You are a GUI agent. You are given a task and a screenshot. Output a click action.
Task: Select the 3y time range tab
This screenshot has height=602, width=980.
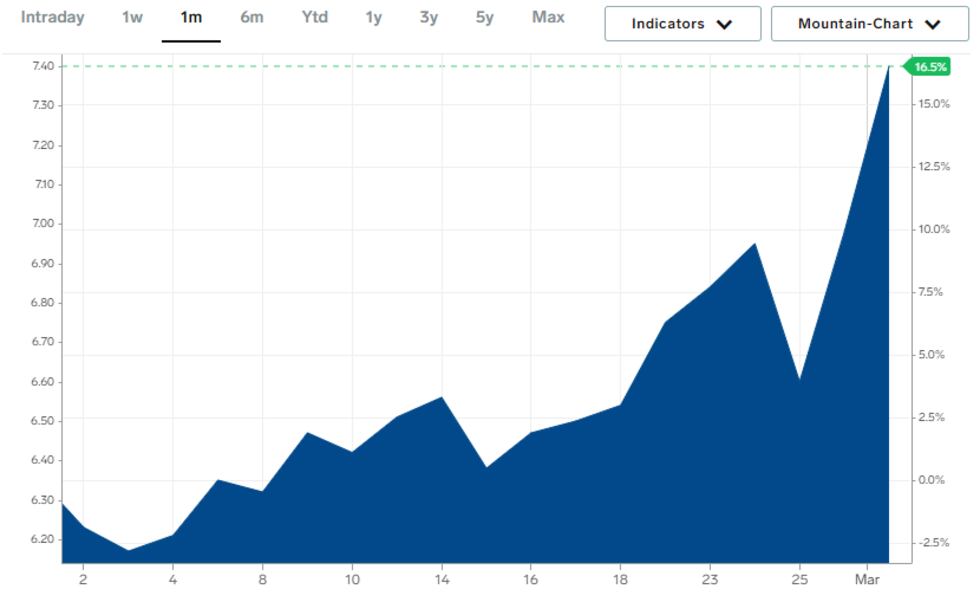point(429,18)
